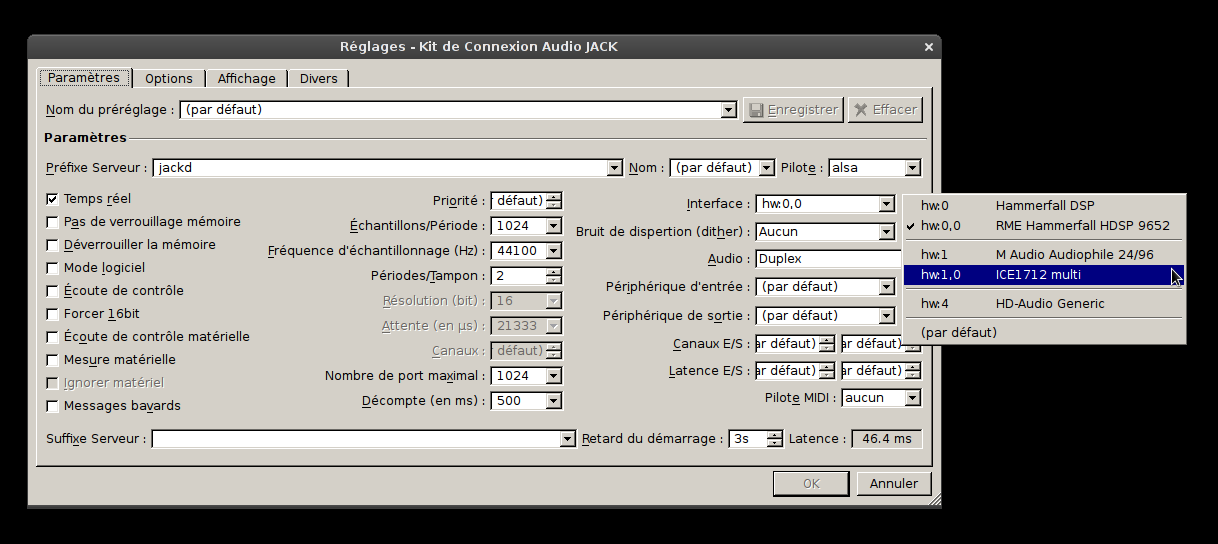Click the Effacer button with X icon
Screen dimensions: 1218x544
pyautogui.click(x=885, y=110)
